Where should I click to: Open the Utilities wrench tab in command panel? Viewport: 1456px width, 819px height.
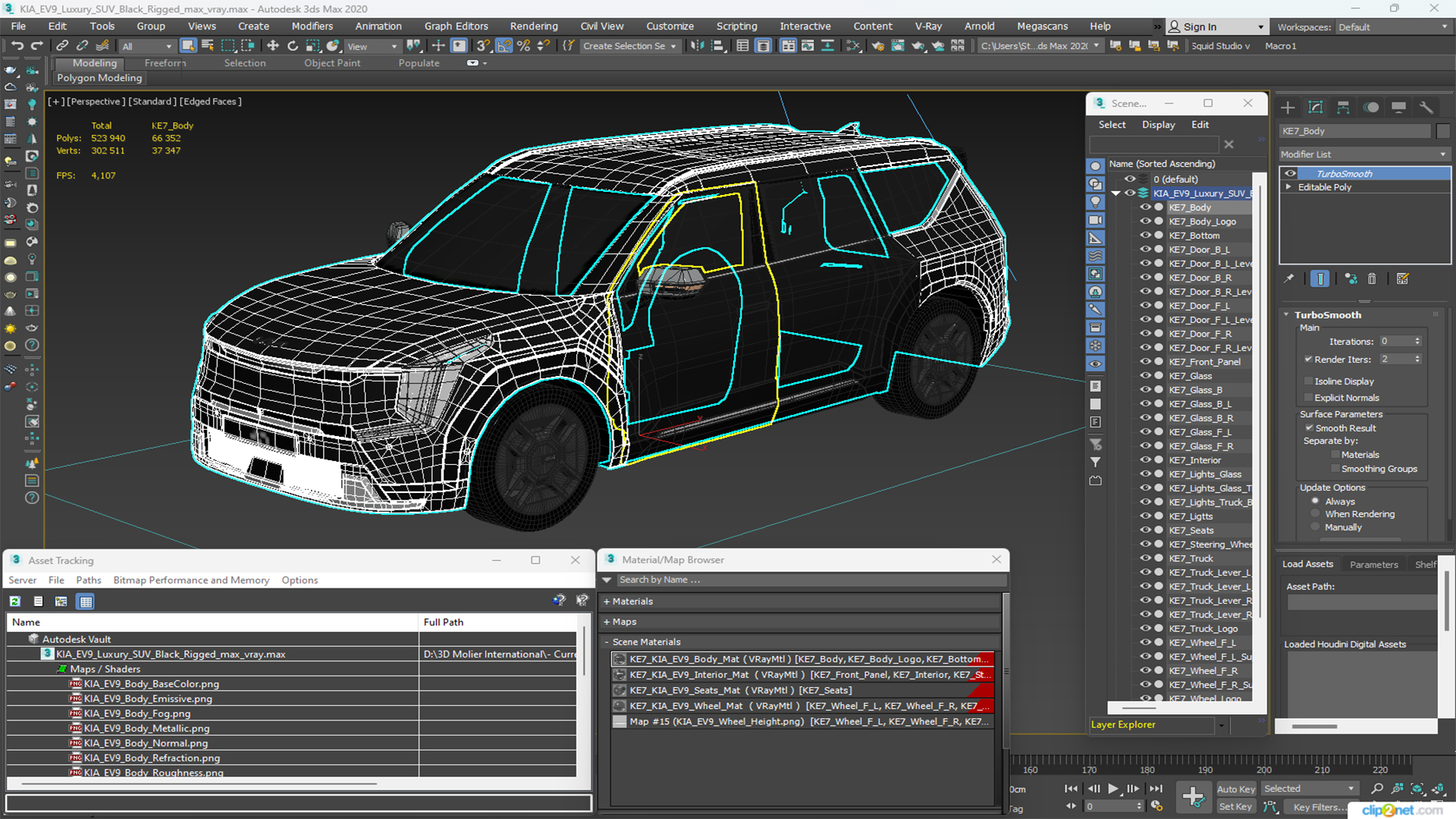1426,107
